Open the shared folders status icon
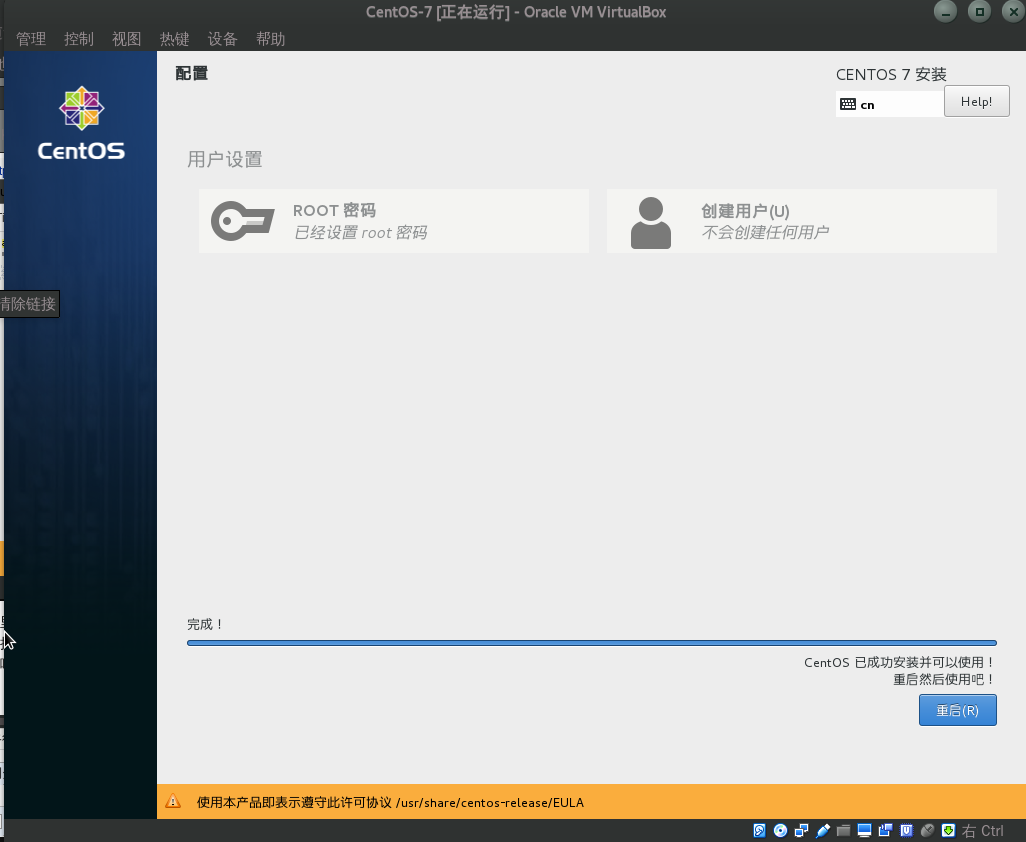The image size is (1026, 842). (843, 831)
